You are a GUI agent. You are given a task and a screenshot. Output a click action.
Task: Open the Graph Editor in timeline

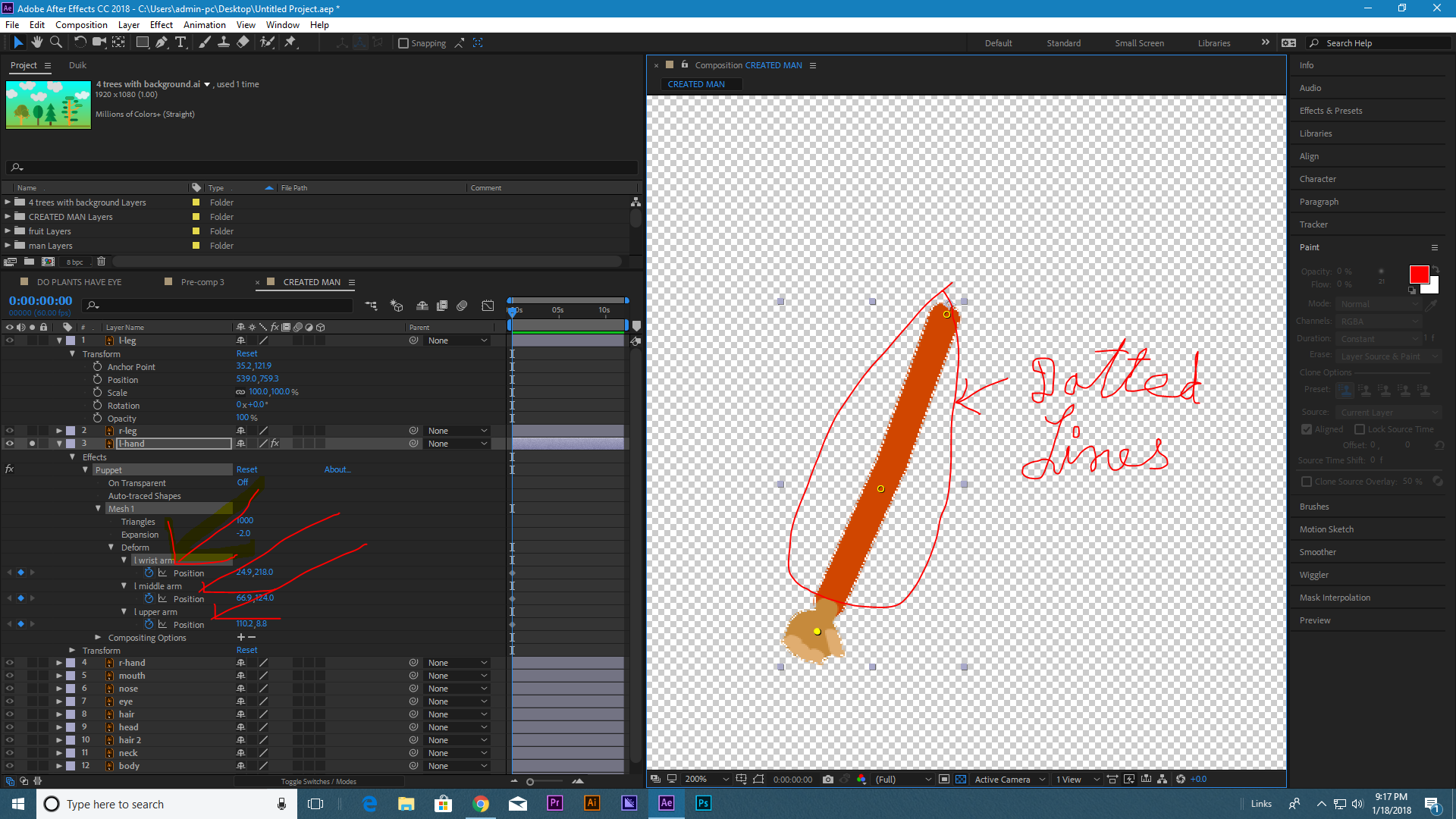click(488, 306)
